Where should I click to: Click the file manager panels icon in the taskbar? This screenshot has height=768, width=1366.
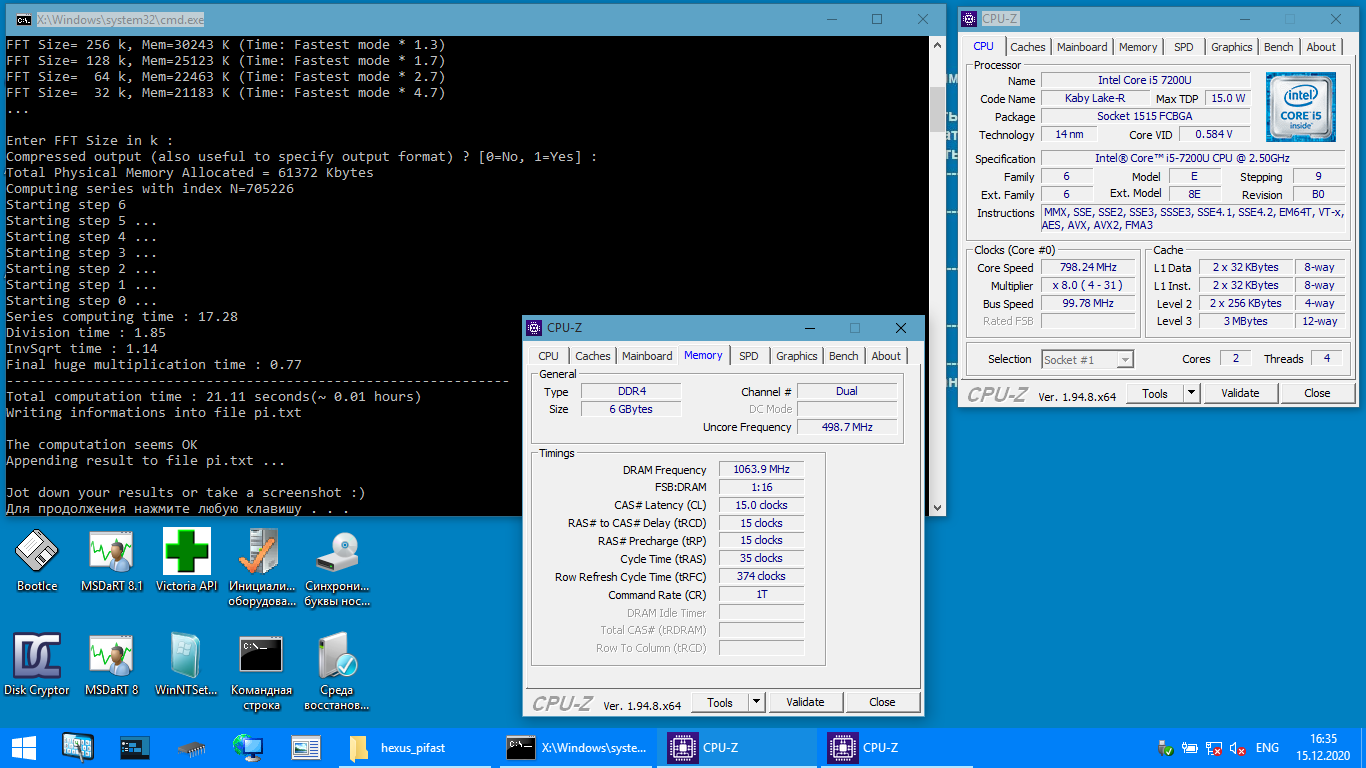click(x=305, y=747)
